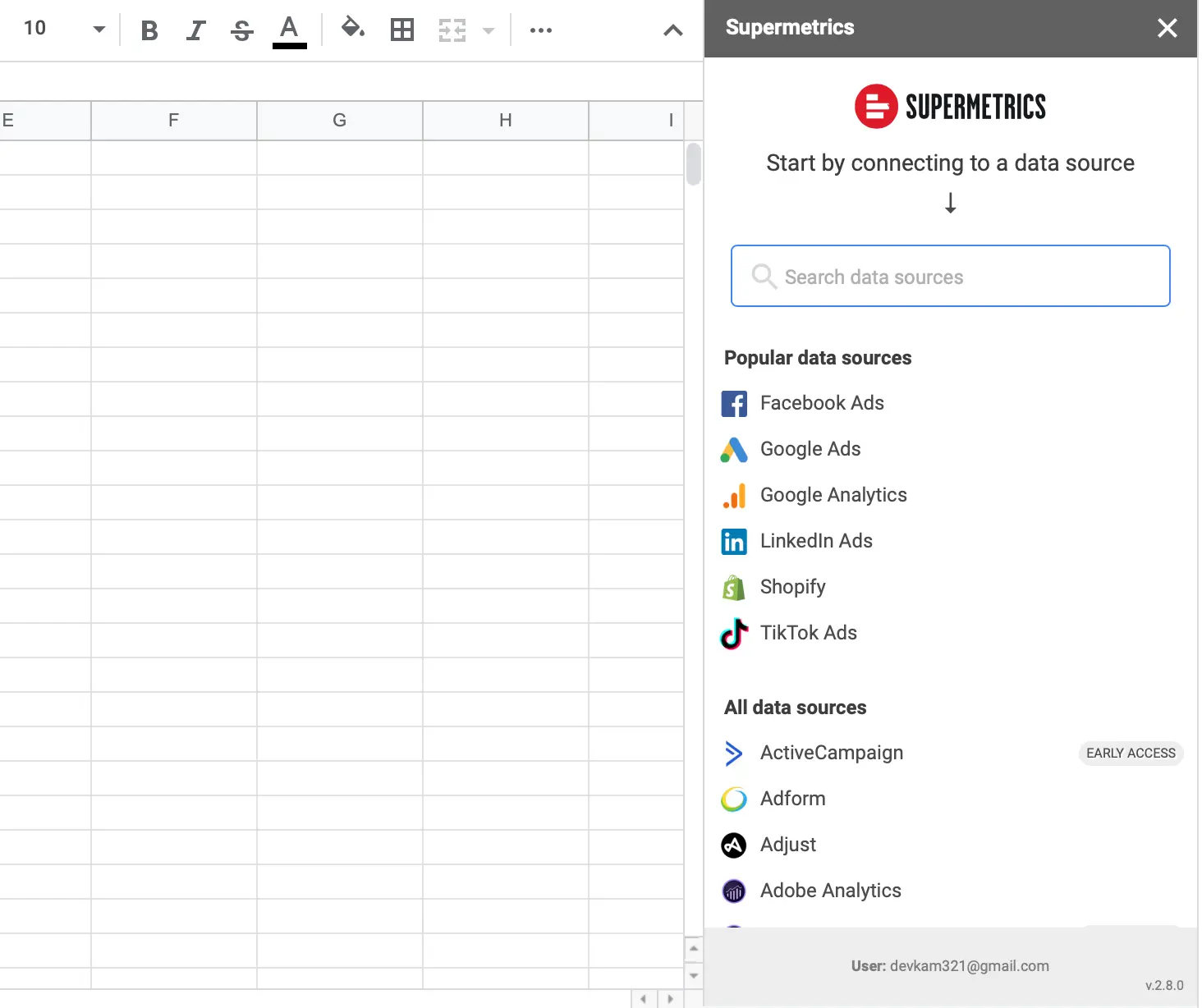Select the Adobe Analytics icon
Screen dimensions: 1202x1008
(x=734, y=891)
